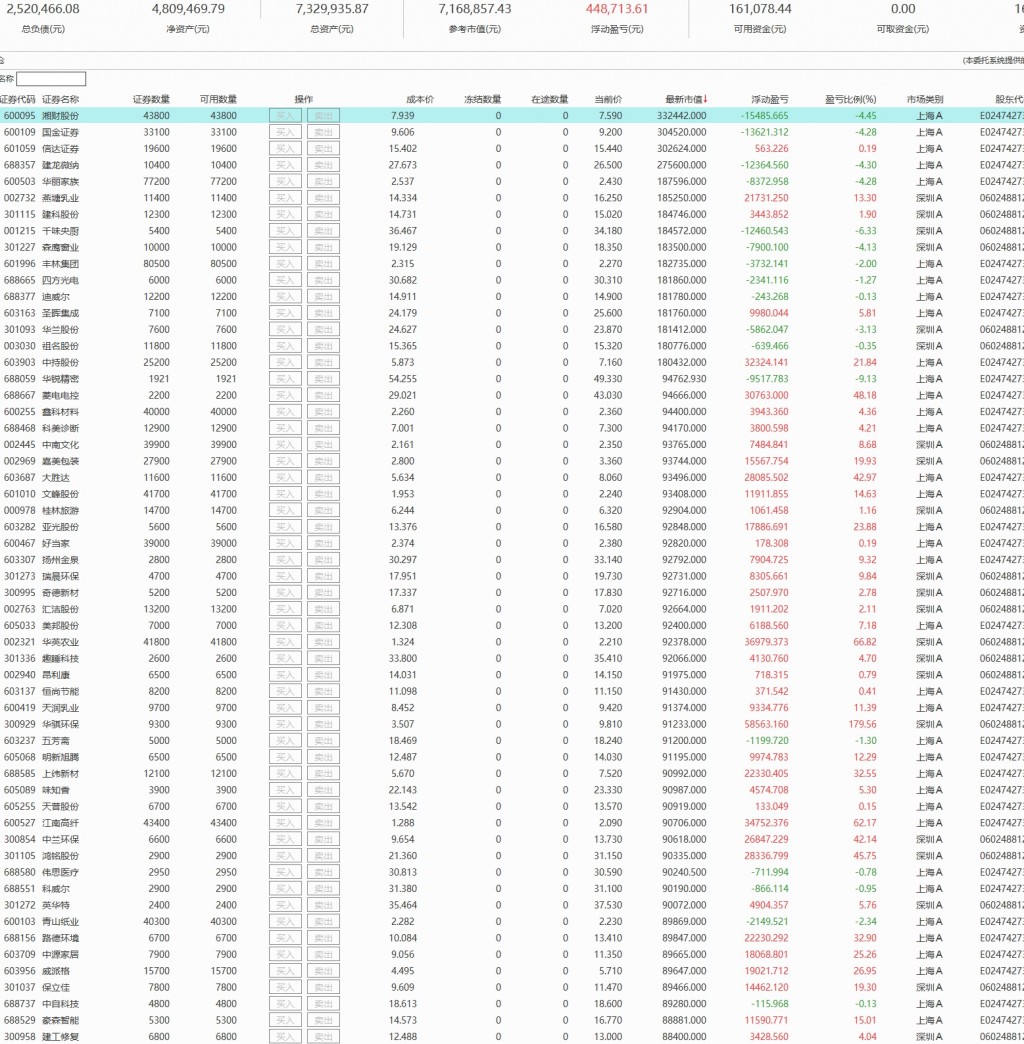Click 卖出 in the 四方光电 row

tap(324, 280)
